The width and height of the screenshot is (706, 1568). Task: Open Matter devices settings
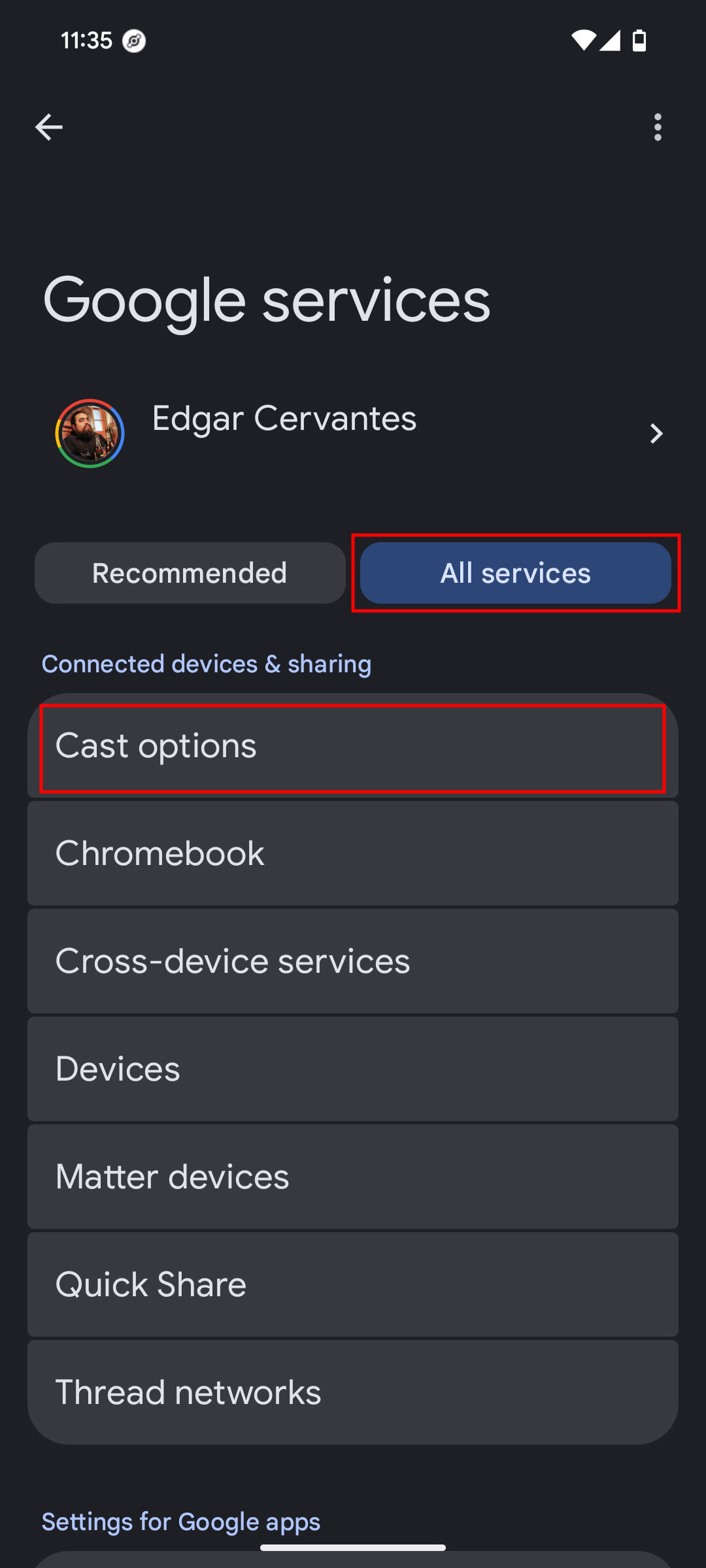[353, 1176]
